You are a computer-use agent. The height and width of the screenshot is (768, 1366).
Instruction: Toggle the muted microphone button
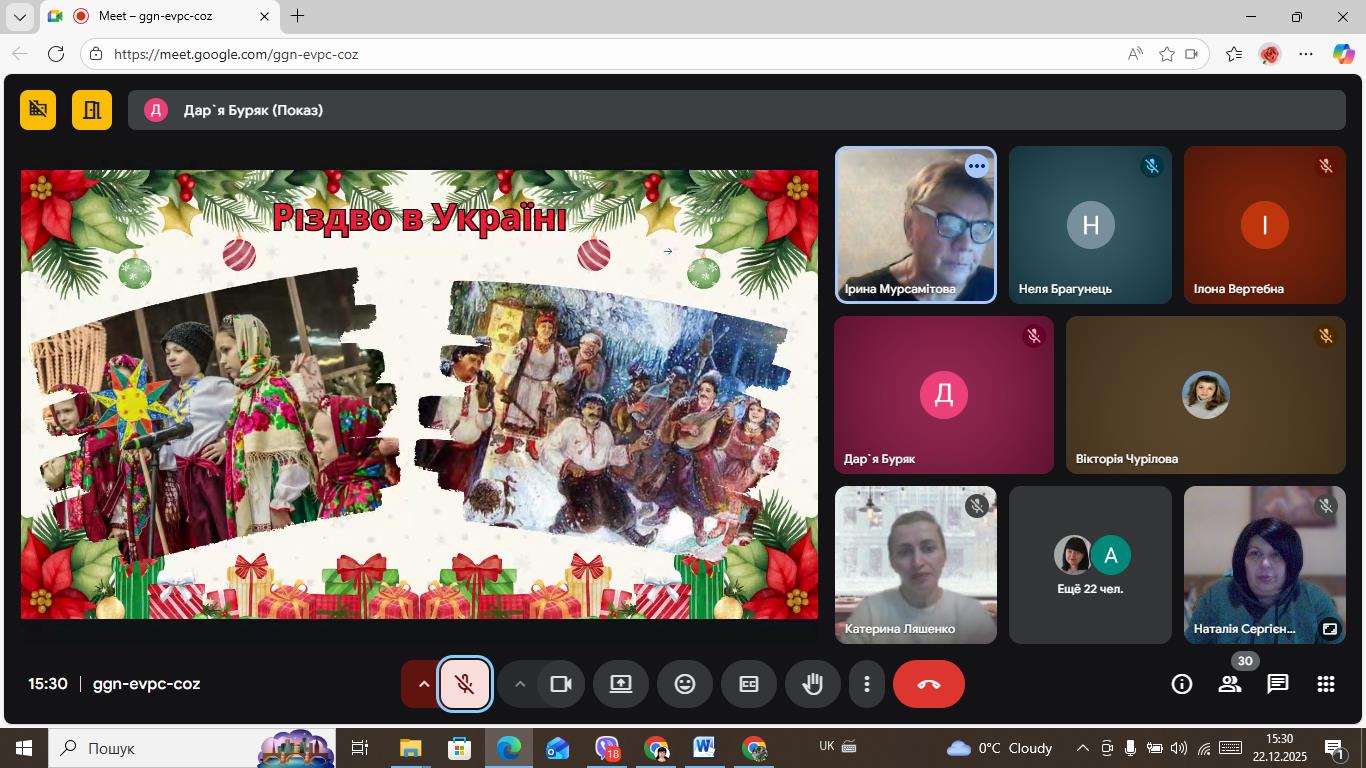coord(465,684)
